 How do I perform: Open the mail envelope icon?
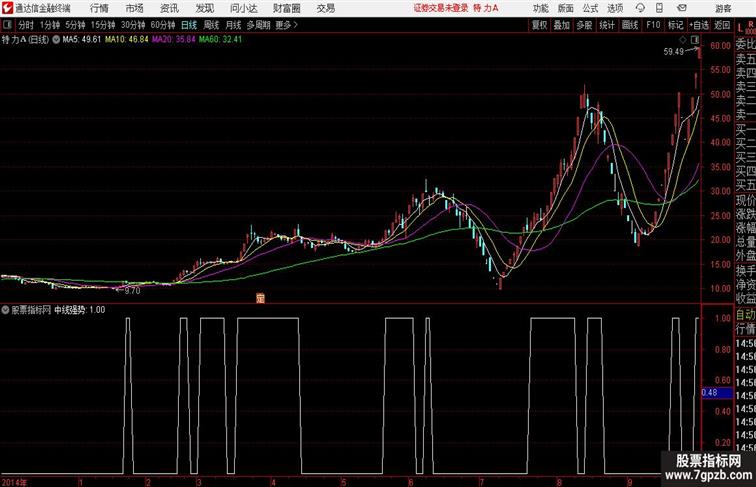[x=682, y=8]
